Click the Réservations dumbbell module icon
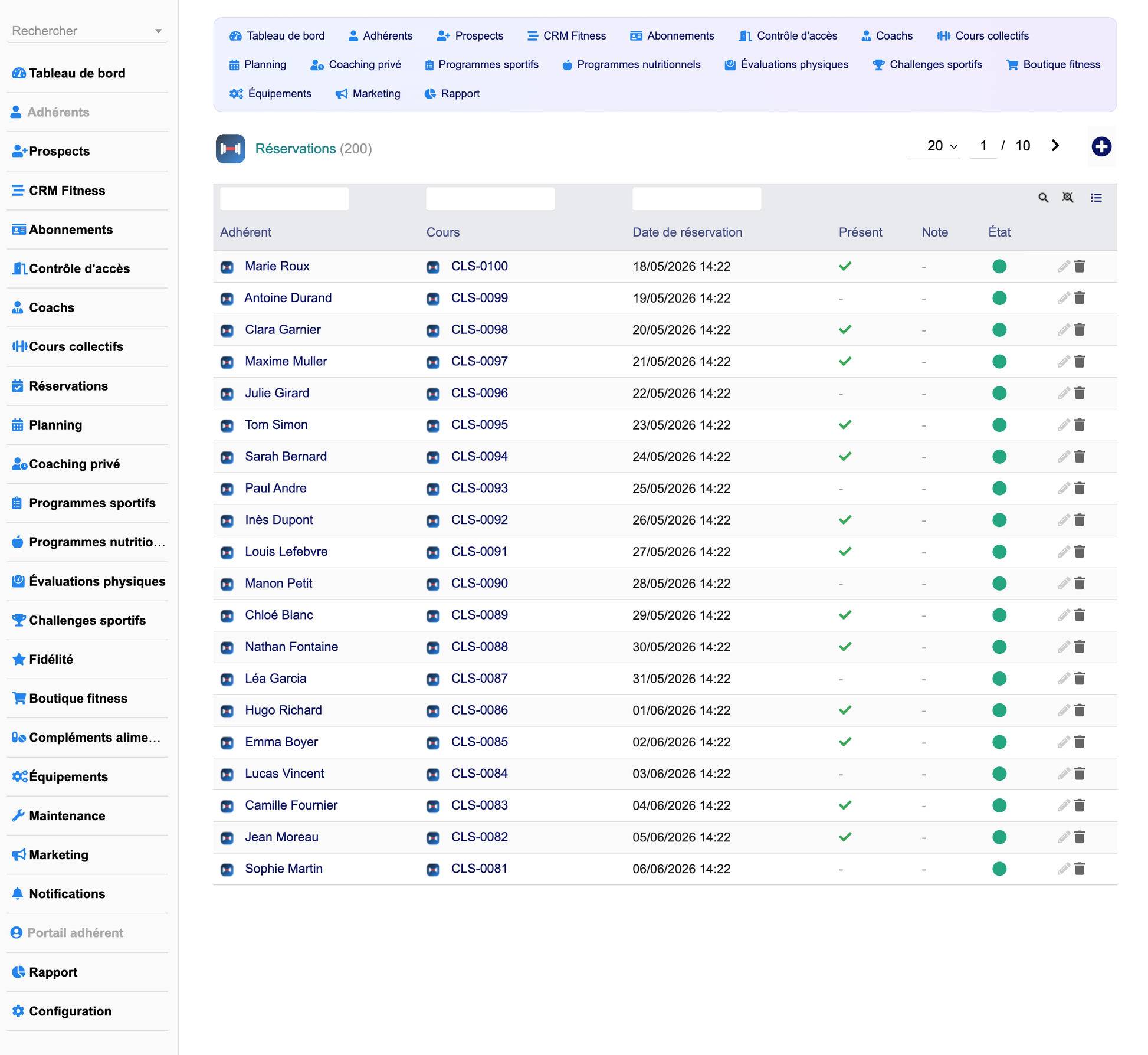1148x1055 pixels. 230,149
